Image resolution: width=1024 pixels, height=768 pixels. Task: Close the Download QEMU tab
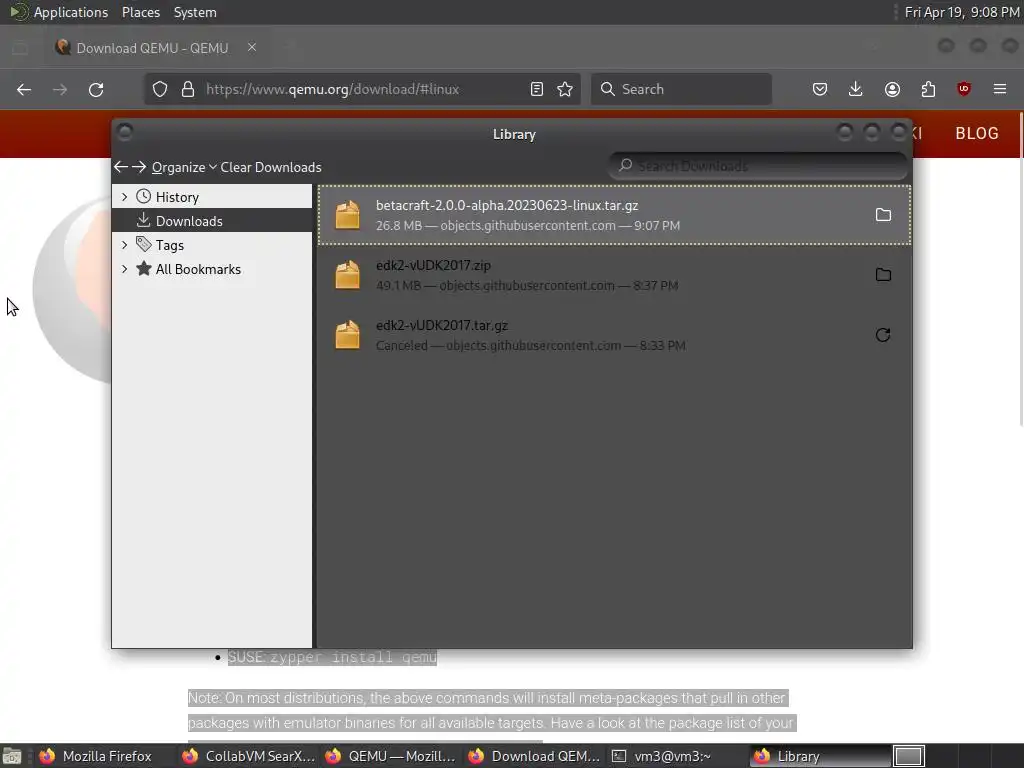tap(251, 48)
